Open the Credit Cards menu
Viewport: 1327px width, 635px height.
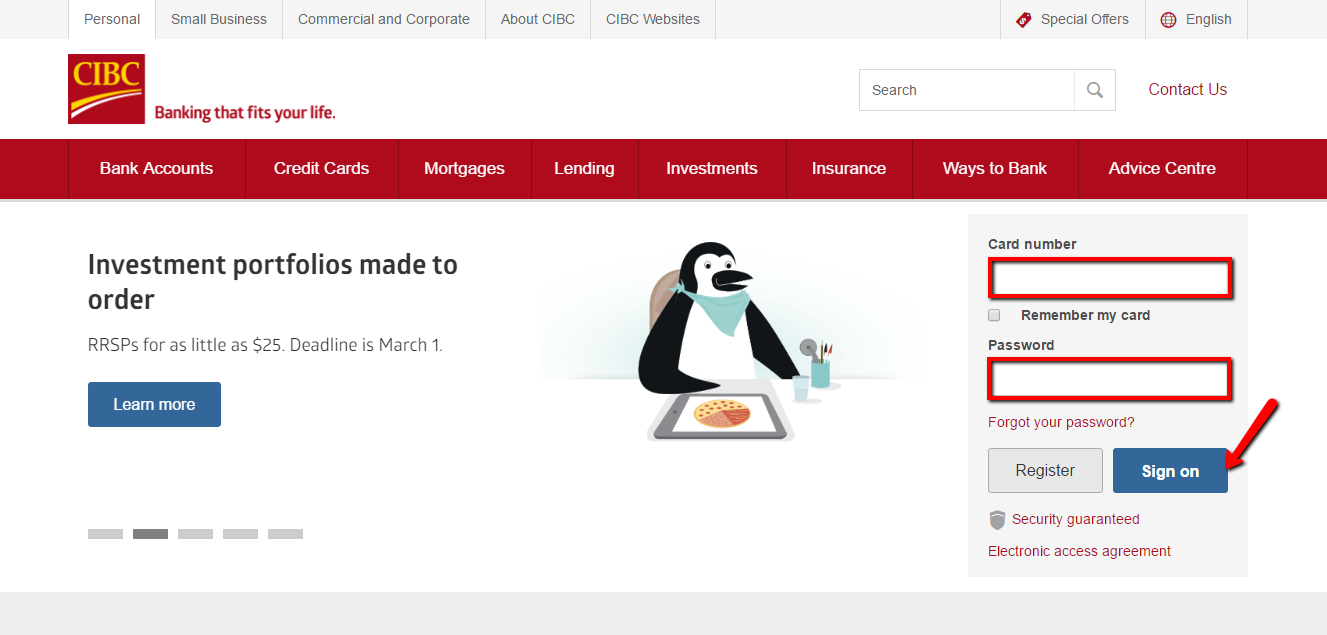pos(321,168)
